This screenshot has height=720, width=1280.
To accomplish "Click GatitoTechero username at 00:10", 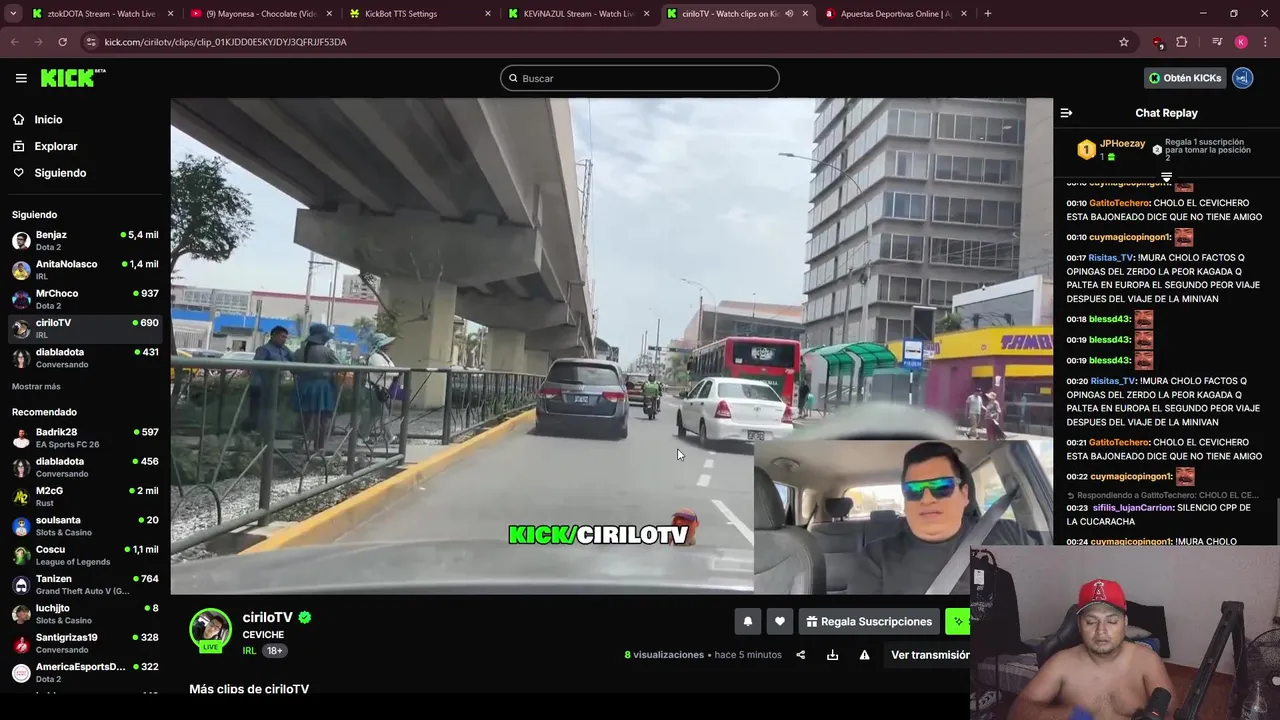I will [1119, 203].
